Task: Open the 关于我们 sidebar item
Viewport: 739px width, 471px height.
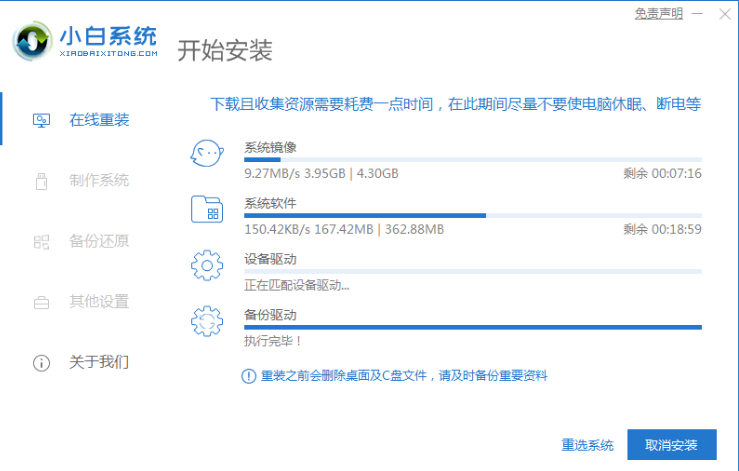Action: tap(98, 362)
